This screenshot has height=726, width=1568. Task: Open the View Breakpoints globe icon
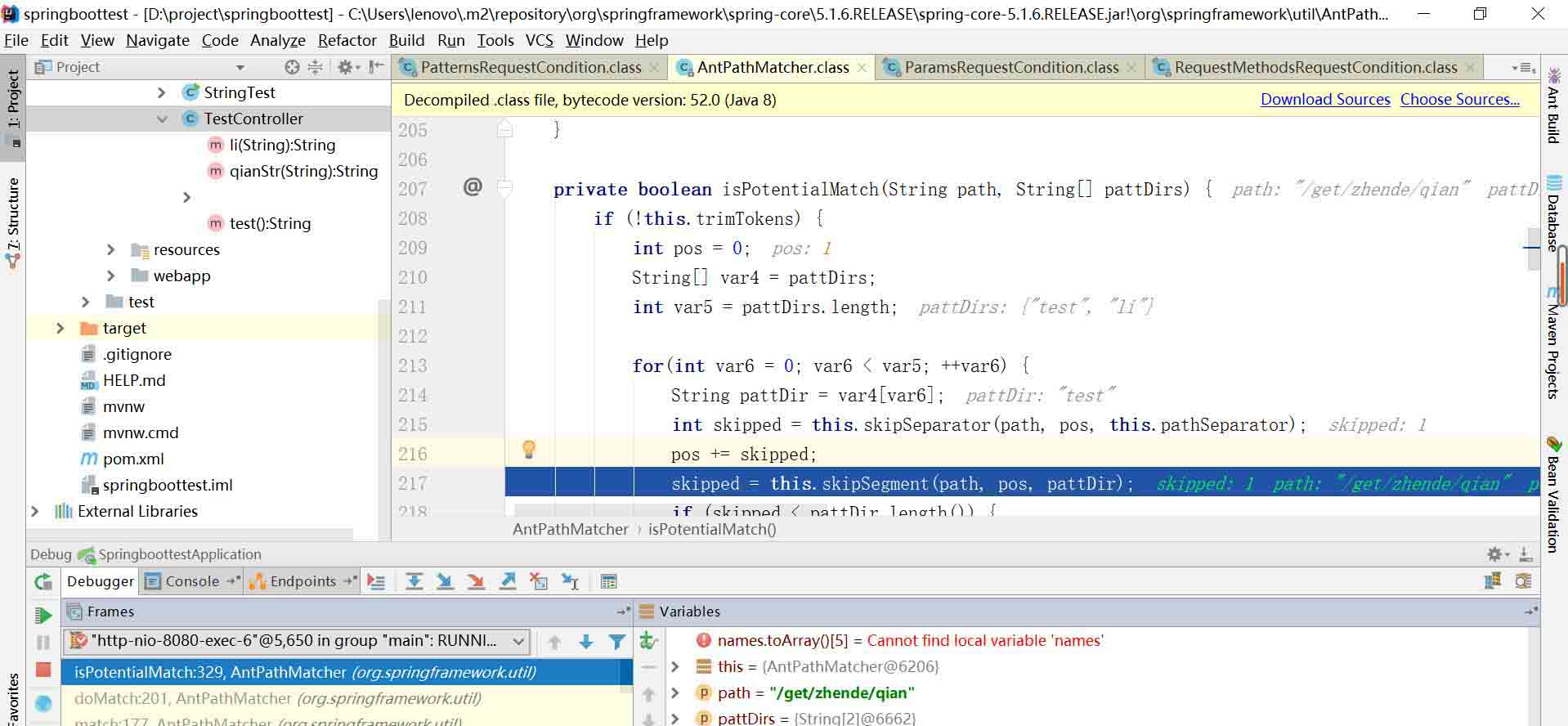(x=43, y=703)
